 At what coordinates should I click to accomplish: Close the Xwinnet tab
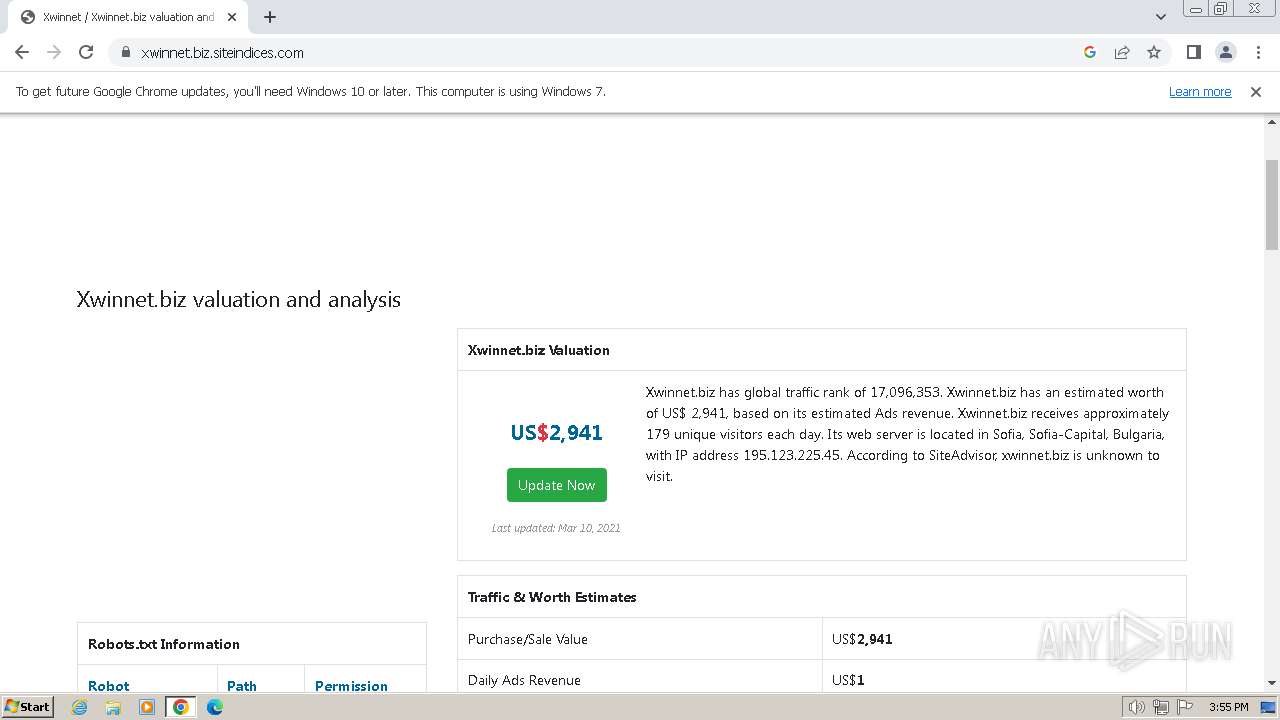[232, 17]
